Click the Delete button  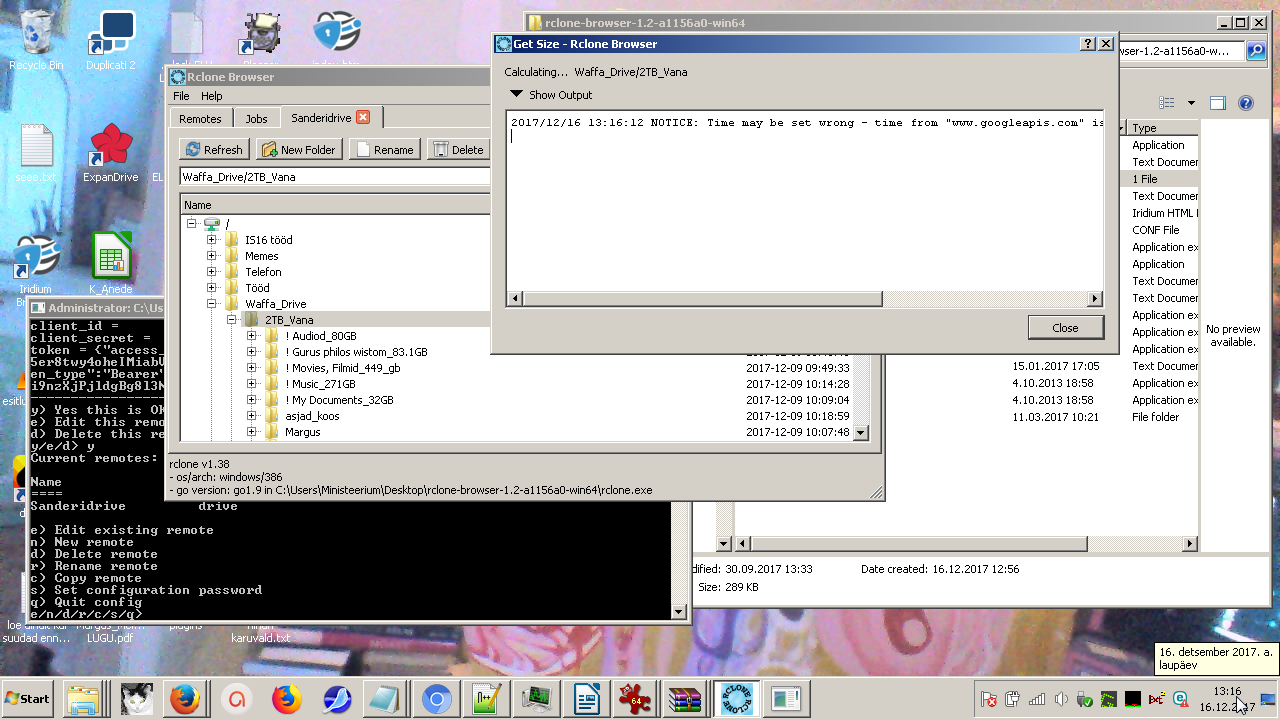[458, 149]
